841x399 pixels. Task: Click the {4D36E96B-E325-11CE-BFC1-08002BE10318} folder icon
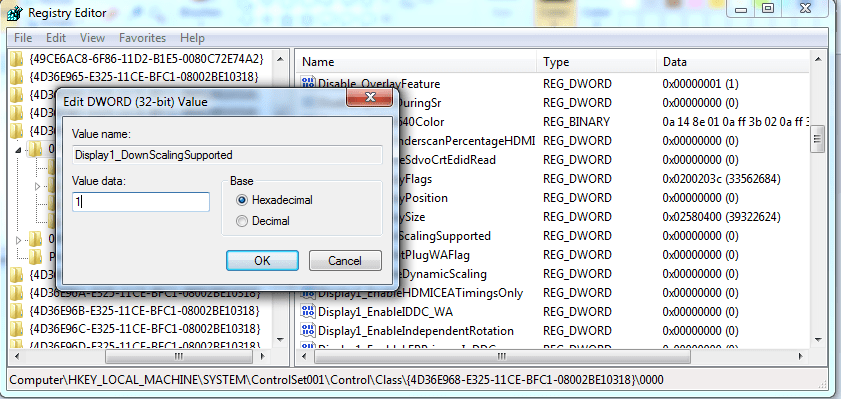tap(17, 311)
